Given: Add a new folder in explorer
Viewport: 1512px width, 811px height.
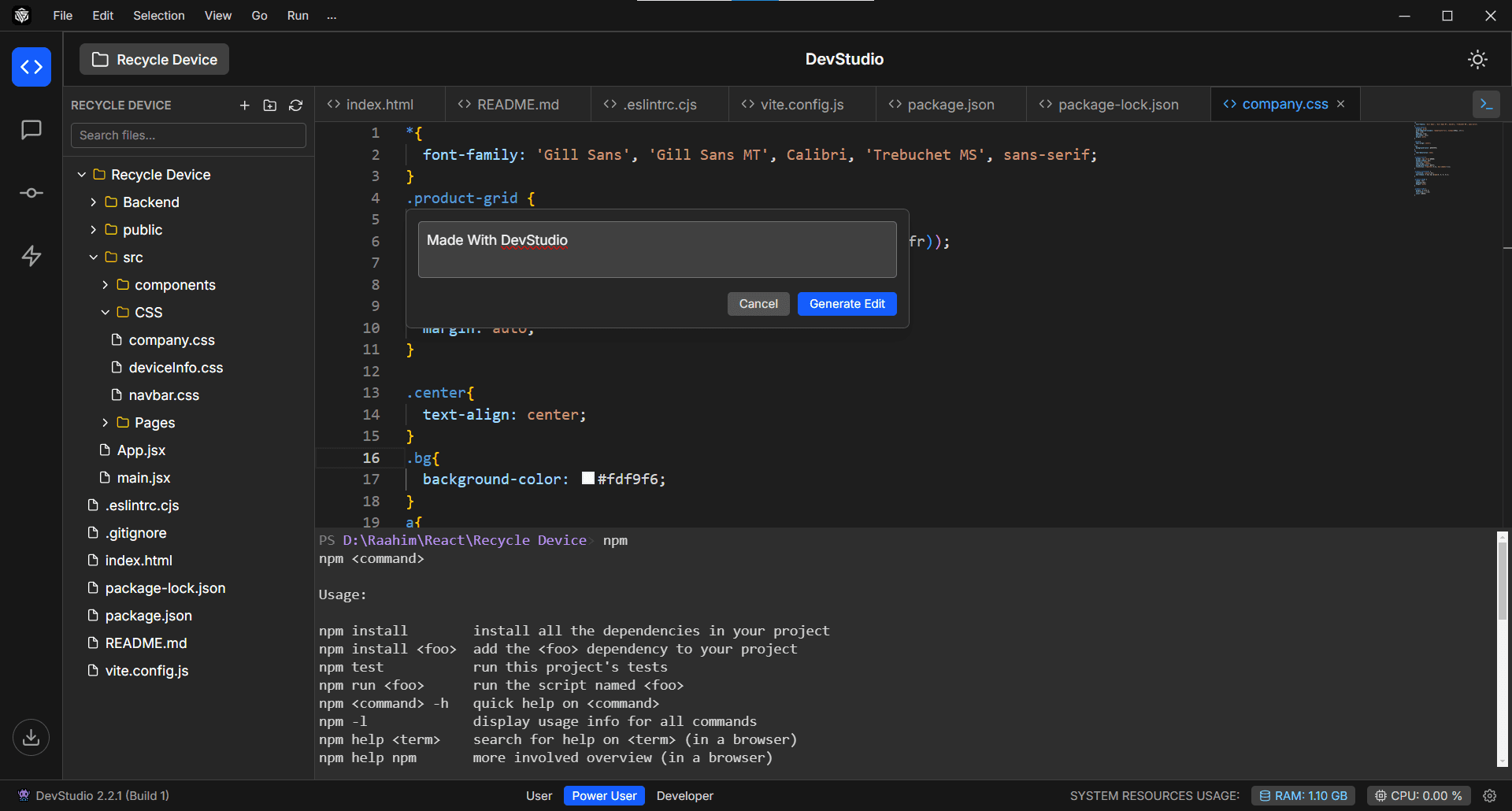Looking at the screenshot, I should click(270, 106).
